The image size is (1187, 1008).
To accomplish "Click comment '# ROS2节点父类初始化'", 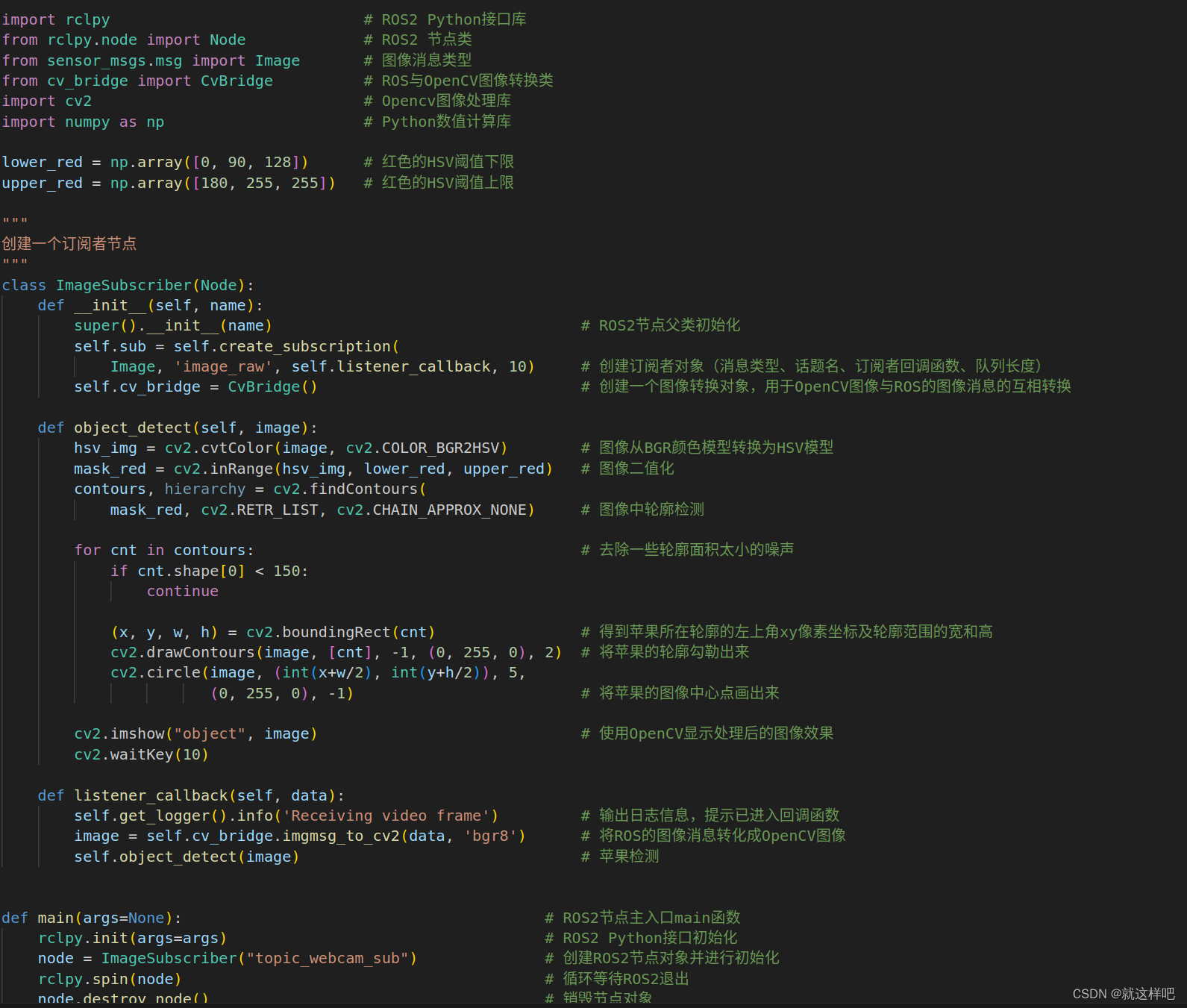I will point(661,325).
